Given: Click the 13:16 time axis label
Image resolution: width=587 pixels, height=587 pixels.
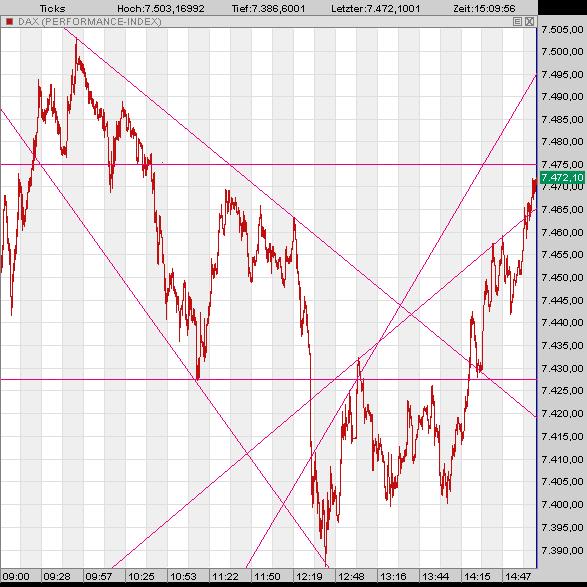Looking at the screenshot, I should [x=393, y=577].
